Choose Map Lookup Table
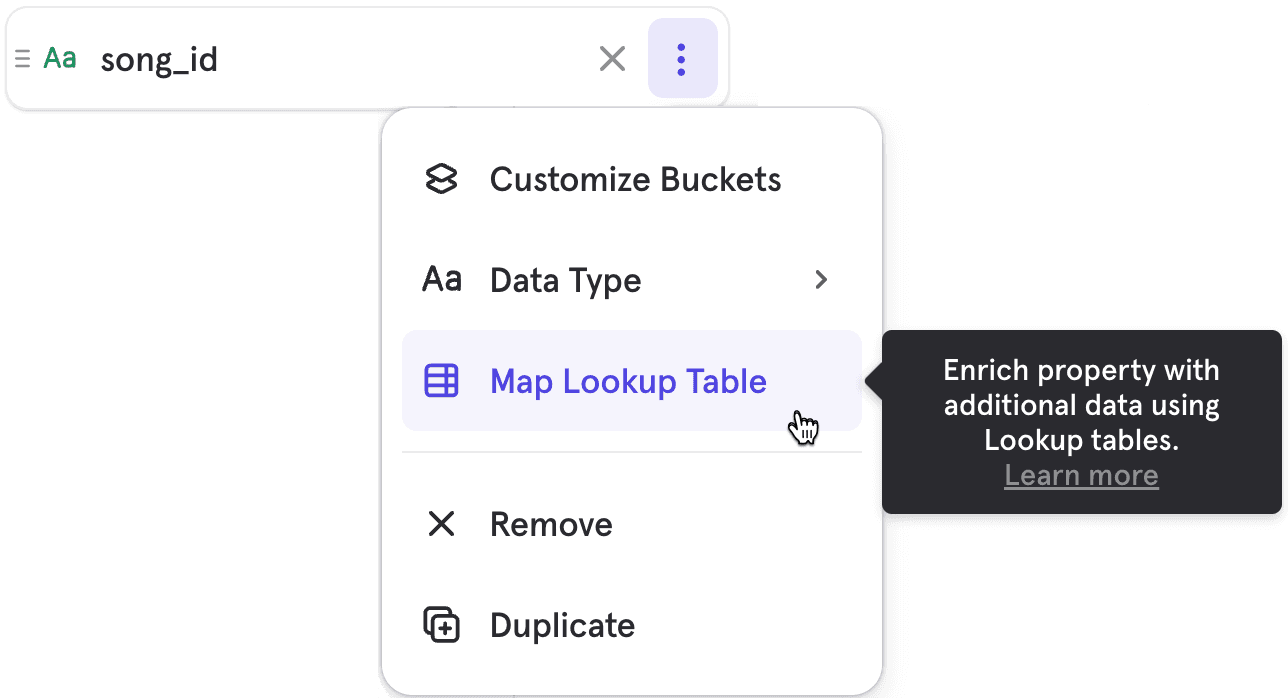1288x698 pixels. 628,381
